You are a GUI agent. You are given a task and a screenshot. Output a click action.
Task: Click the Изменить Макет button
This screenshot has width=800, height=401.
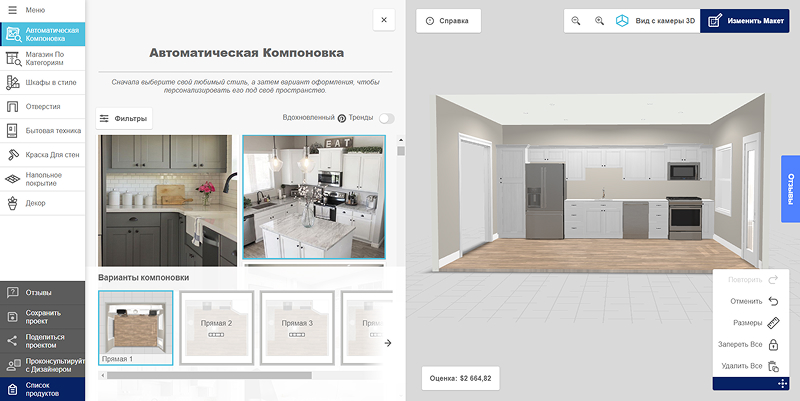point(744,21)
